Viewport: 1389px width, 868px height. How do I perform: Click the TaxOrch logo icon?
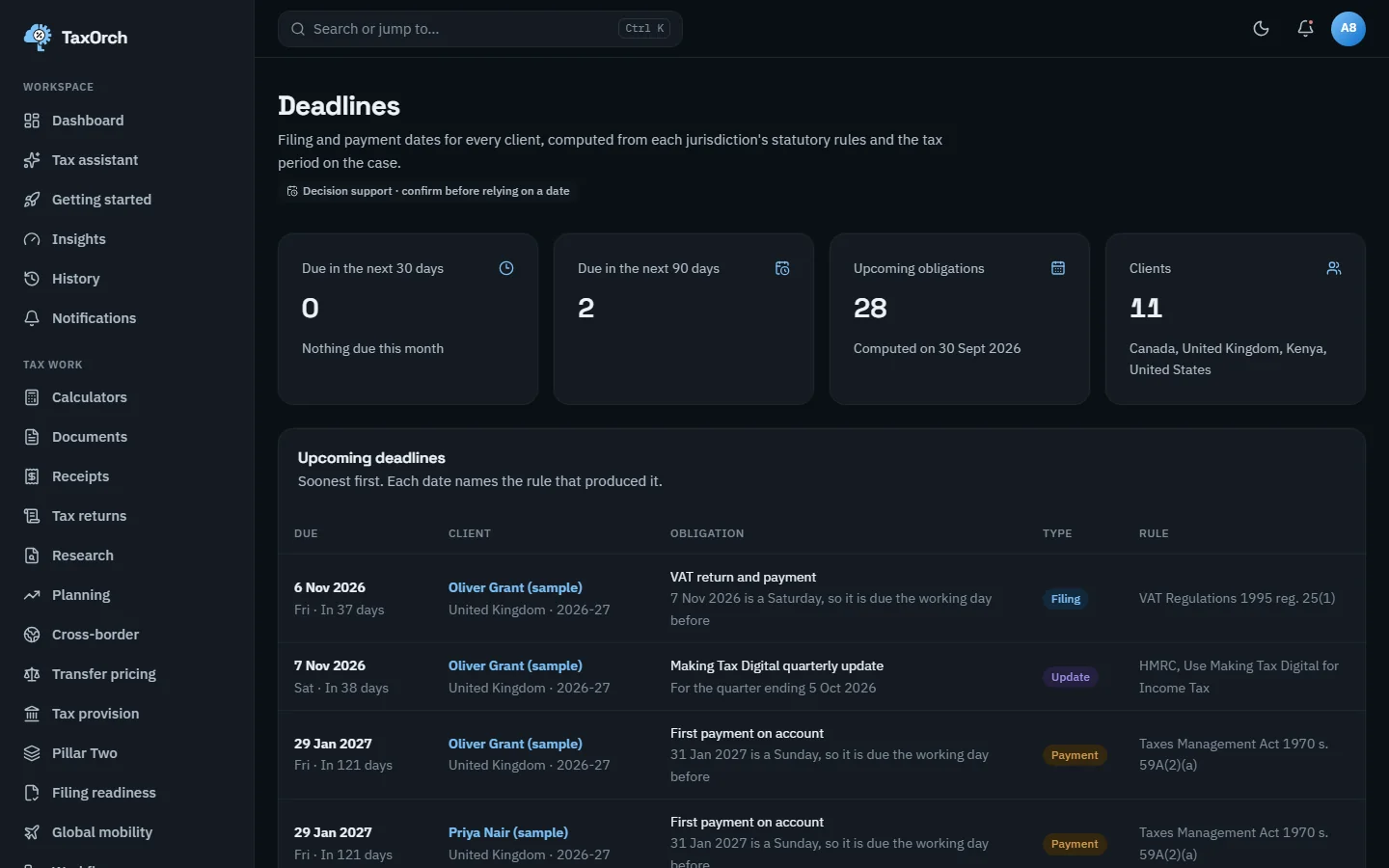[38, 38]
